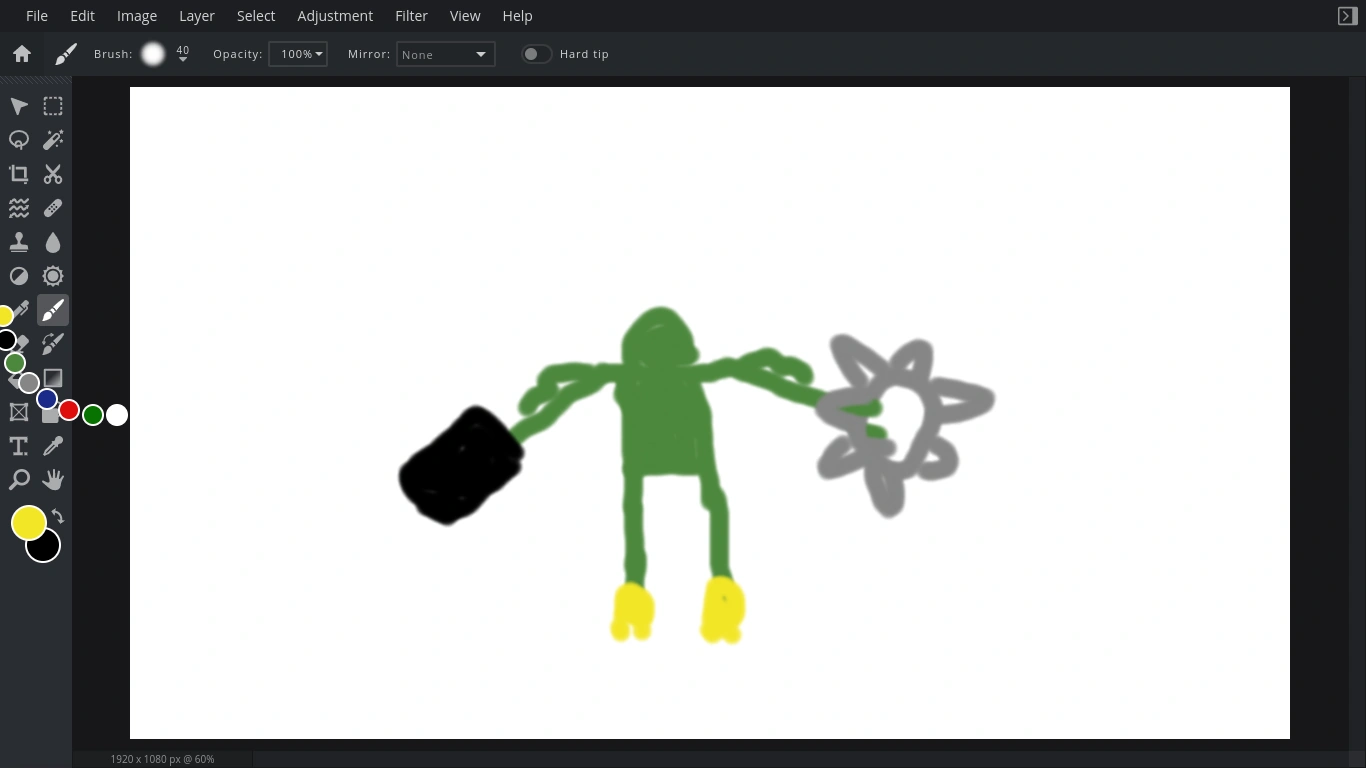Select the Dodge and Burn tool
1366x768 pixels.
click(19, 276)
